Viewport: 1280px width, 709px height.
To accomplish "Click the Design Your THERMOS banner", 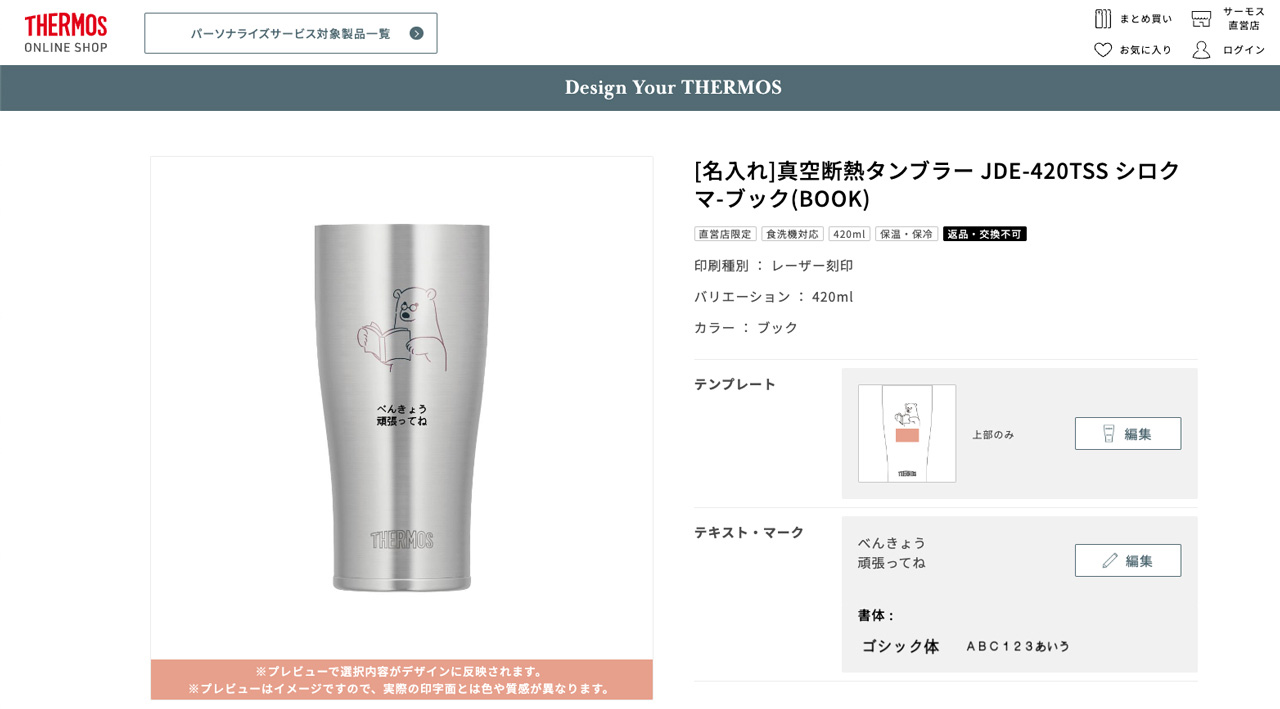I will point(640,88).
